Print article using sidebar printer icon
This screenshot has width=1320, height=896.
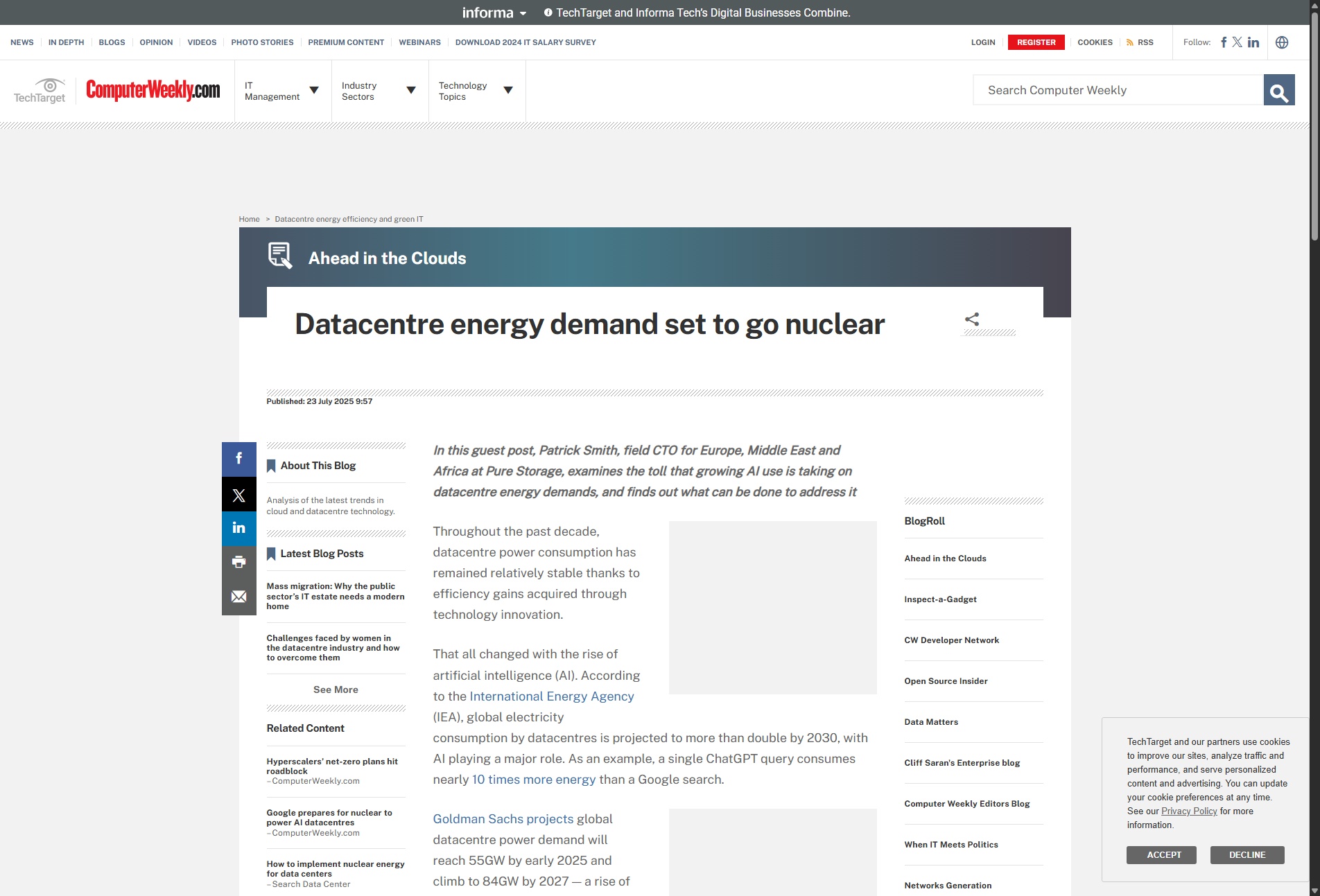coord(238,563)
